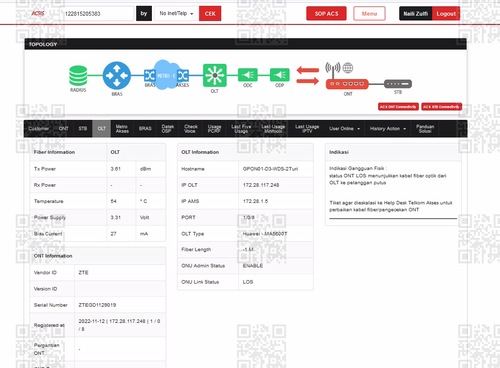The height and width of the screenshot is (368, 500).
Task: Open the BRAS tab
Action: (x=145, y=129)
